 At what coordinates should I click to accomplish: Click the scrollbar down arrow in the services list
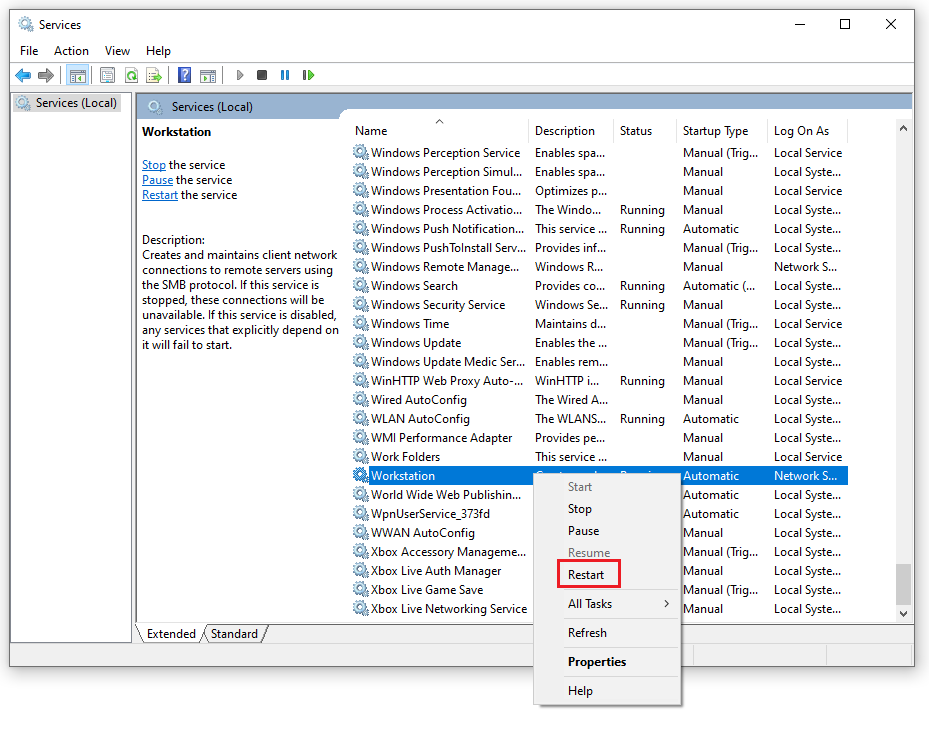pyautogui.click(x=903, y=614)
